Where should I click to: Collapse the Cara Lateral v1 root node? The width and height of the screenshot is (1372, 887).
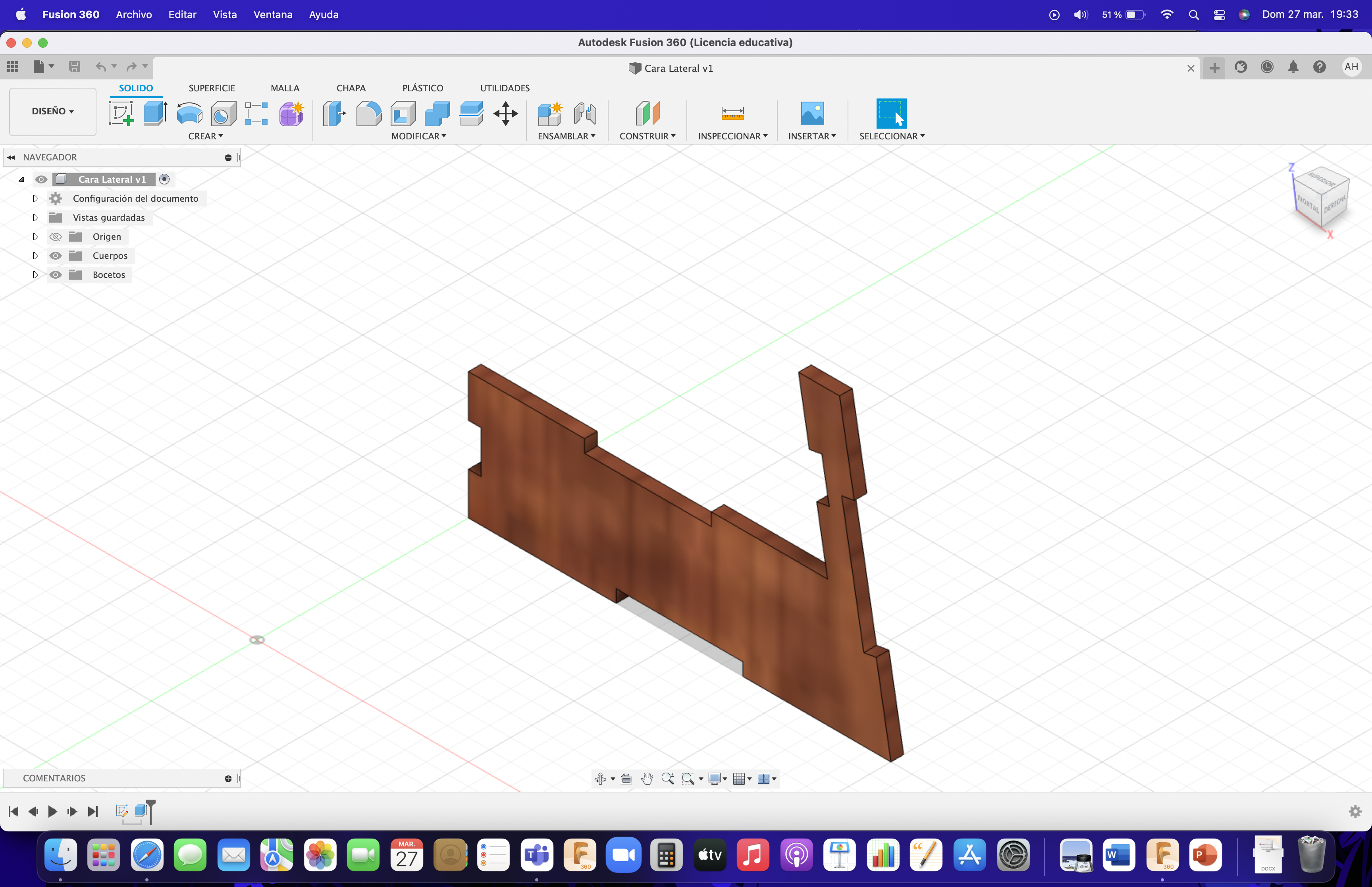click(21, 180)
